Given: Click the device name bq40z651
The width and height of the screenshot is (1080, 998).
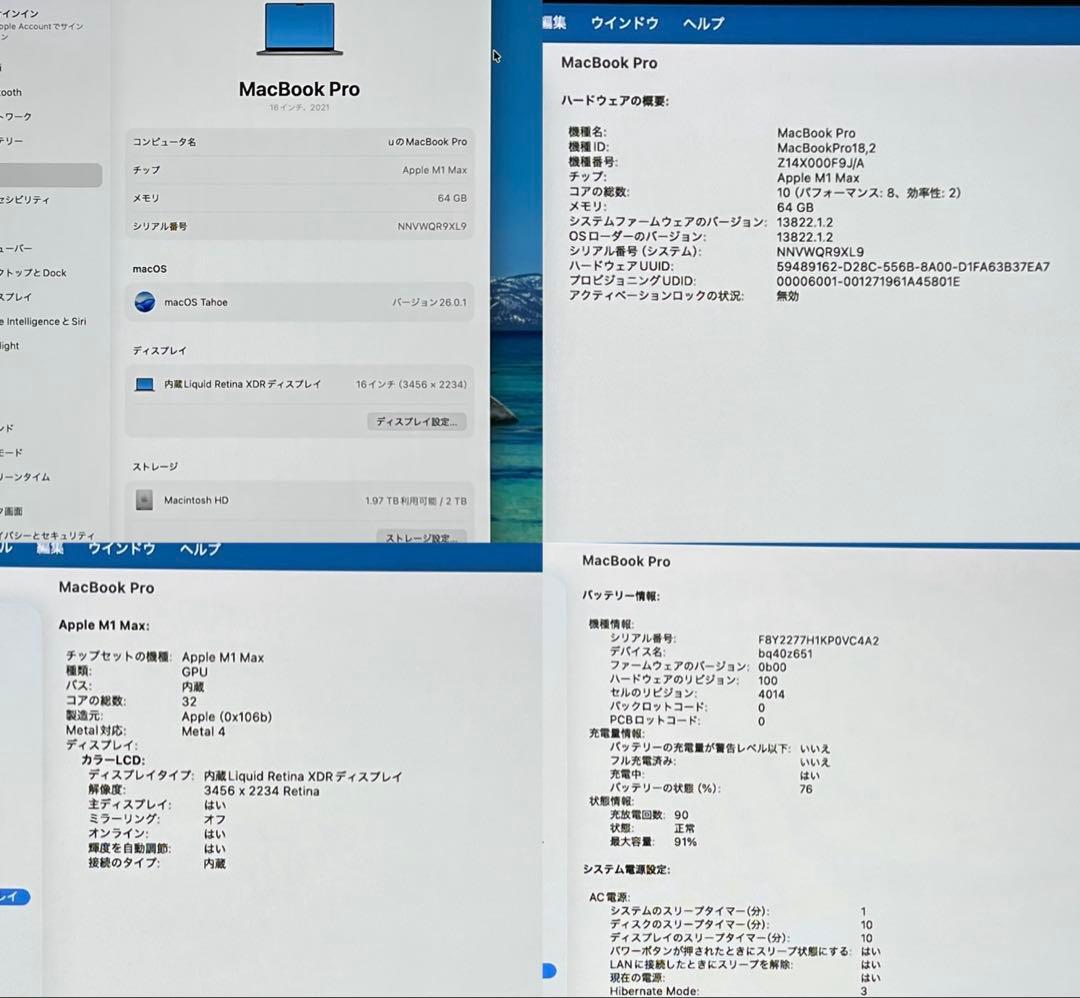Looking at the screenshot, I should tap(785, 654).
